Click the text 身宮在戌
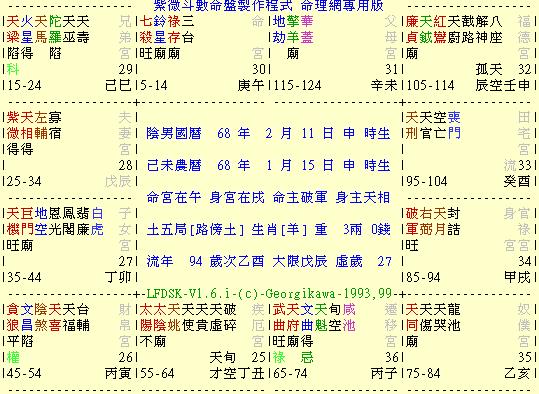This screenshot has width=539, height=394. pos(237,197)
